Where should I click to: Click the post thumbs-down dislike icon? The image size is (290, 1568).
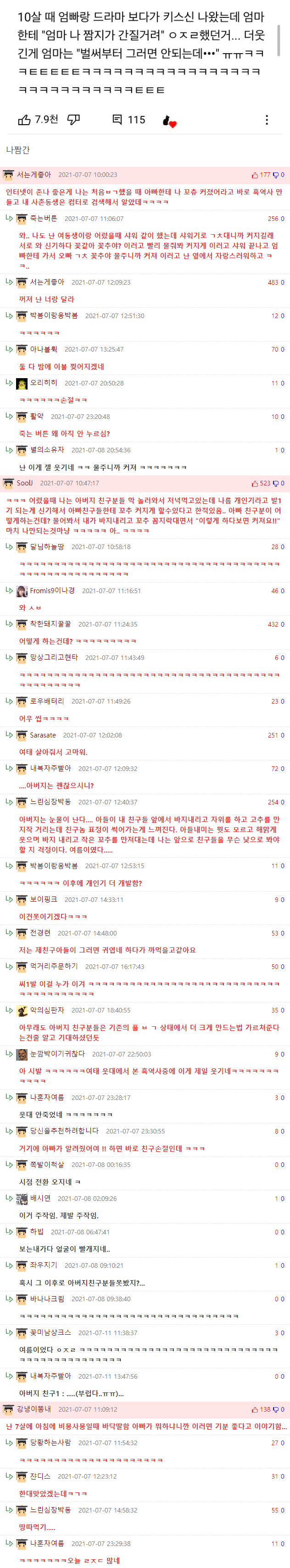pos(74,120)
